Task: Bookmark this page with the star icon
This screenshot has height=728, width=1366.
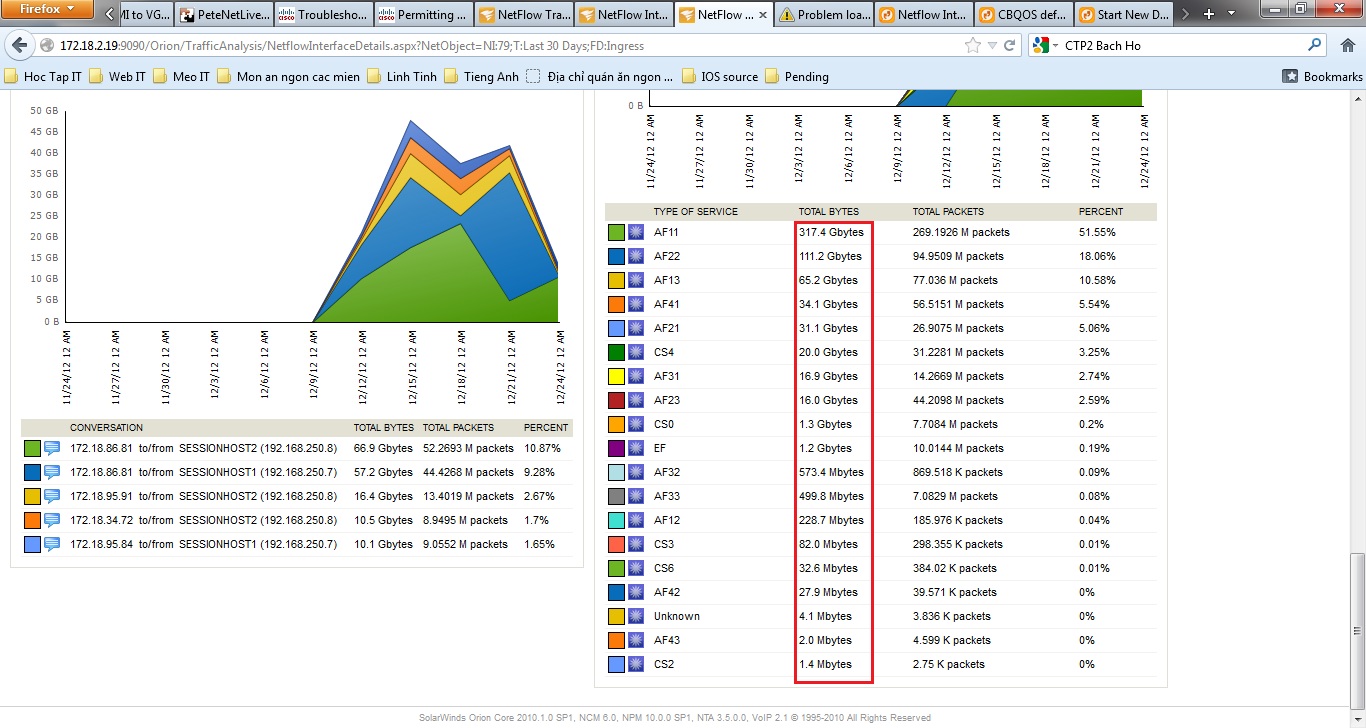Action: tap(973, 46)
